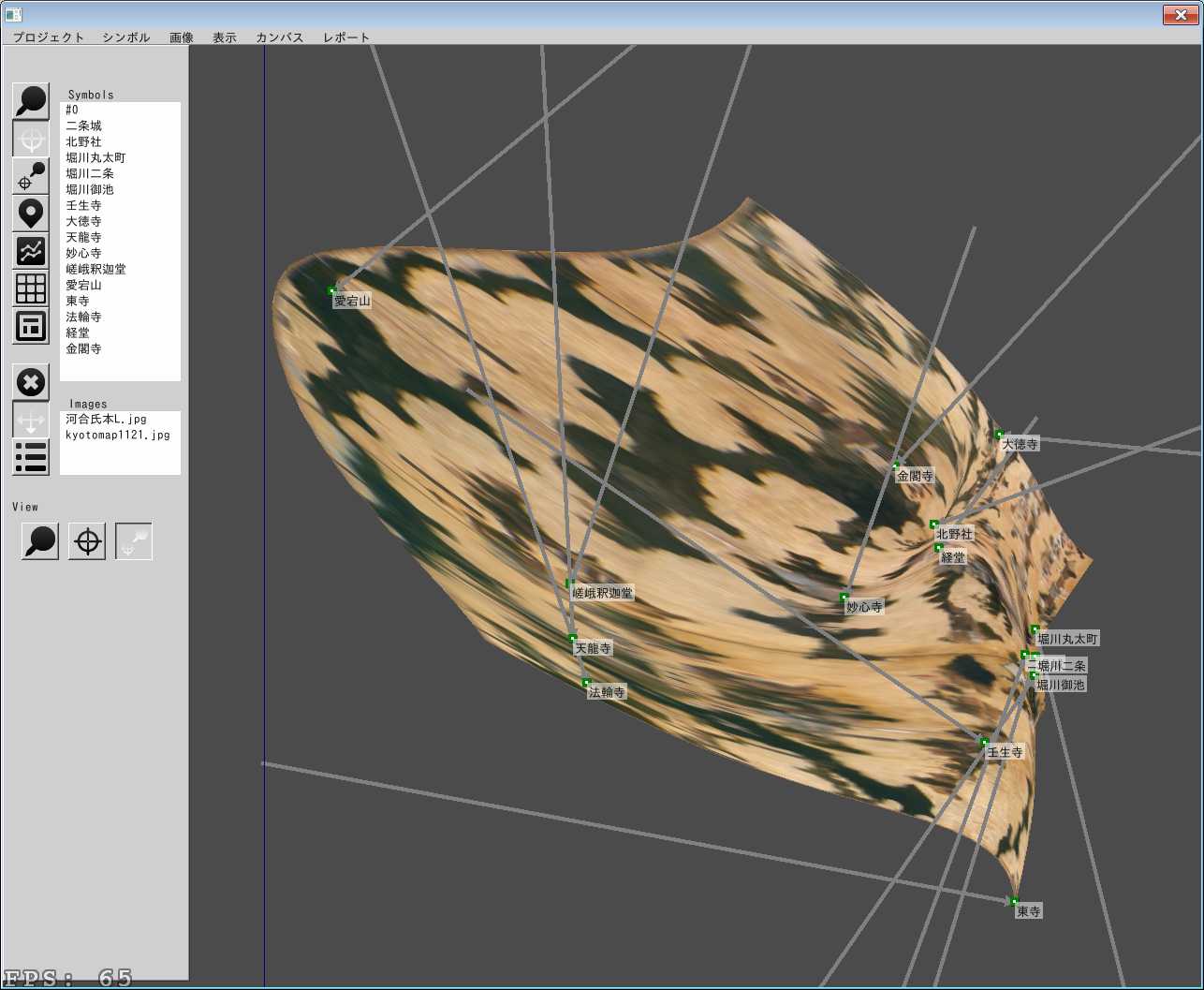Image resolution: width=1204 pixels, height=990 pixels.
Task: Open the レポート menu
Action: pos(346,37)
